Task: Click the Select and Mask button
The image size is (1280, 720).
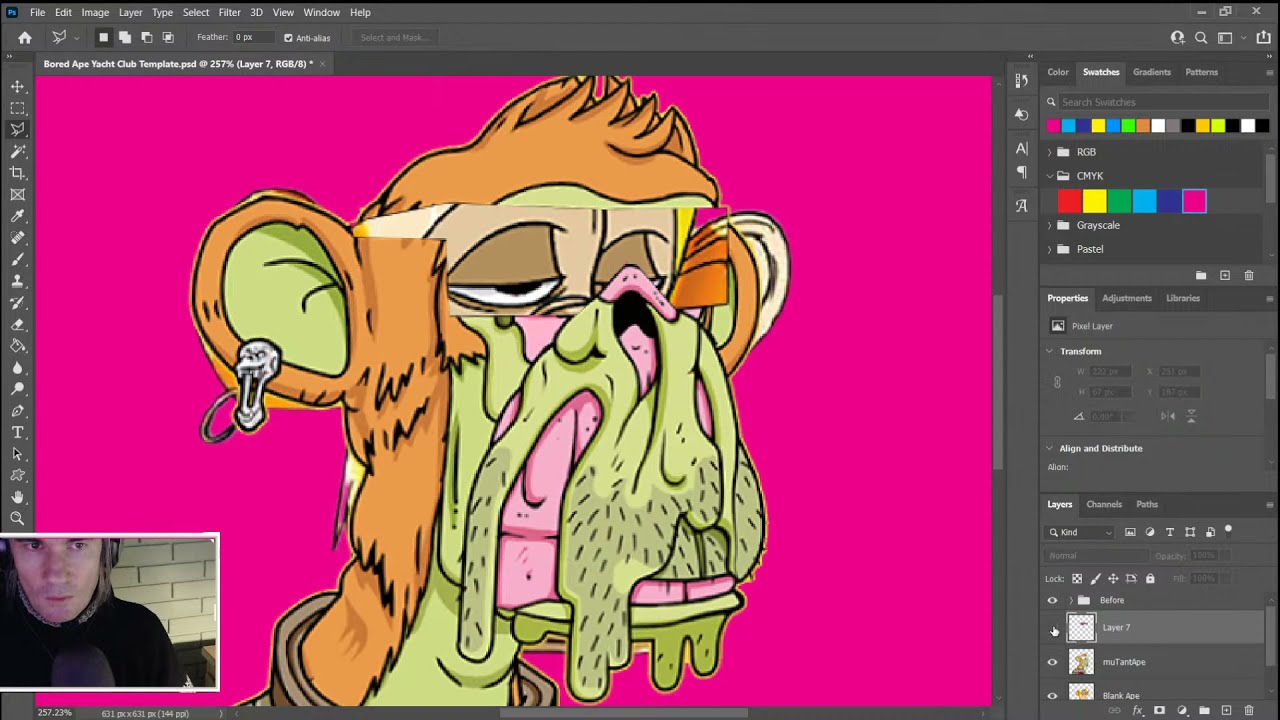Action: [x=393, y=38]
